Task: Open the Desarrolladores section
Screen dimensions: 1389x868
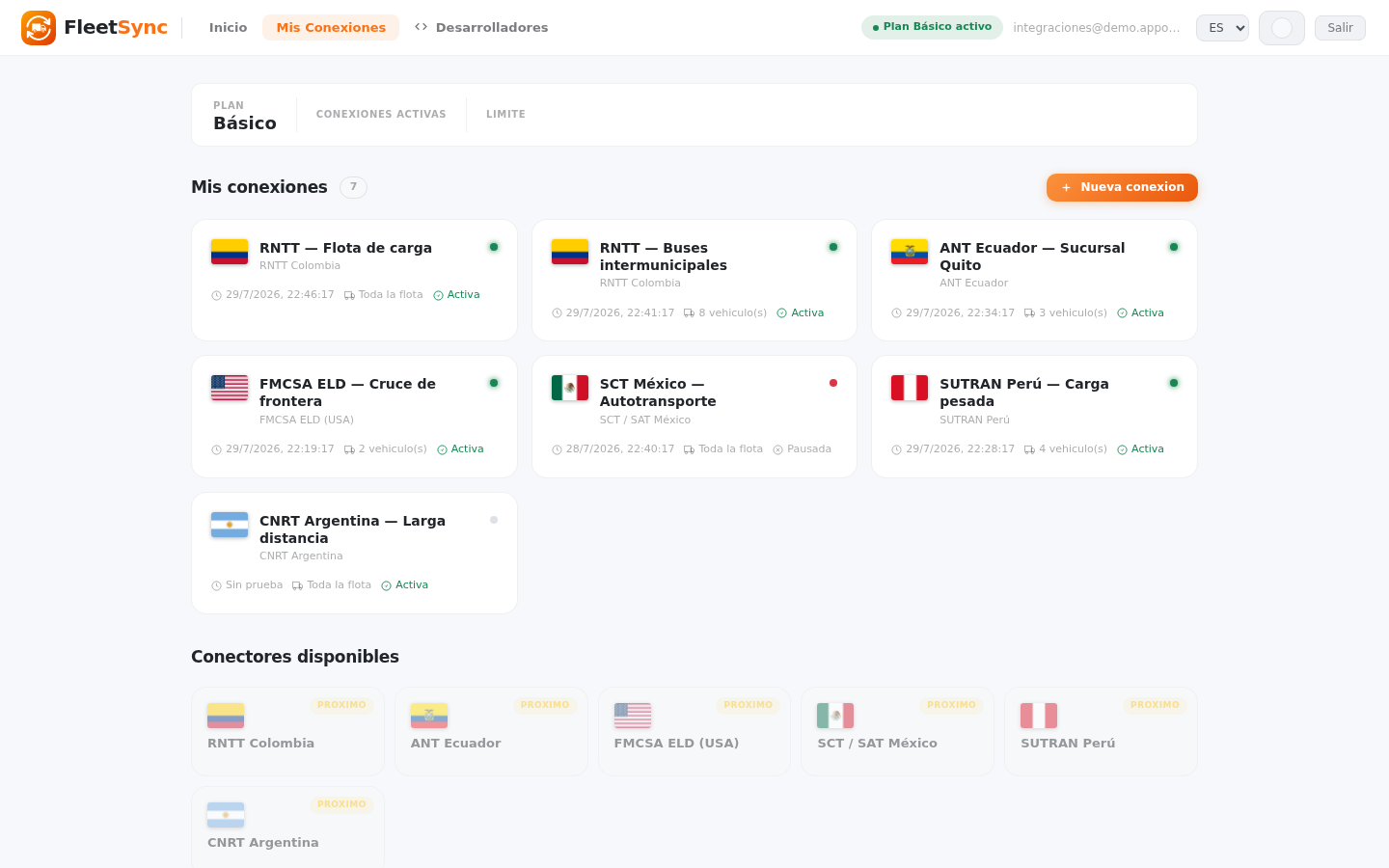Action: point(481,28)
